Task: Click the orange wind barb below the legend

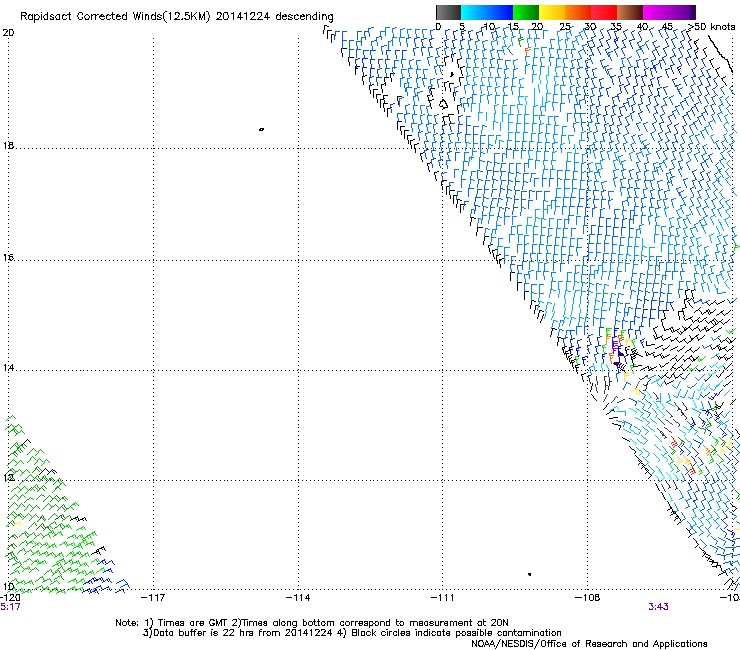Action: pyautogui.click(x=527, y=51)
